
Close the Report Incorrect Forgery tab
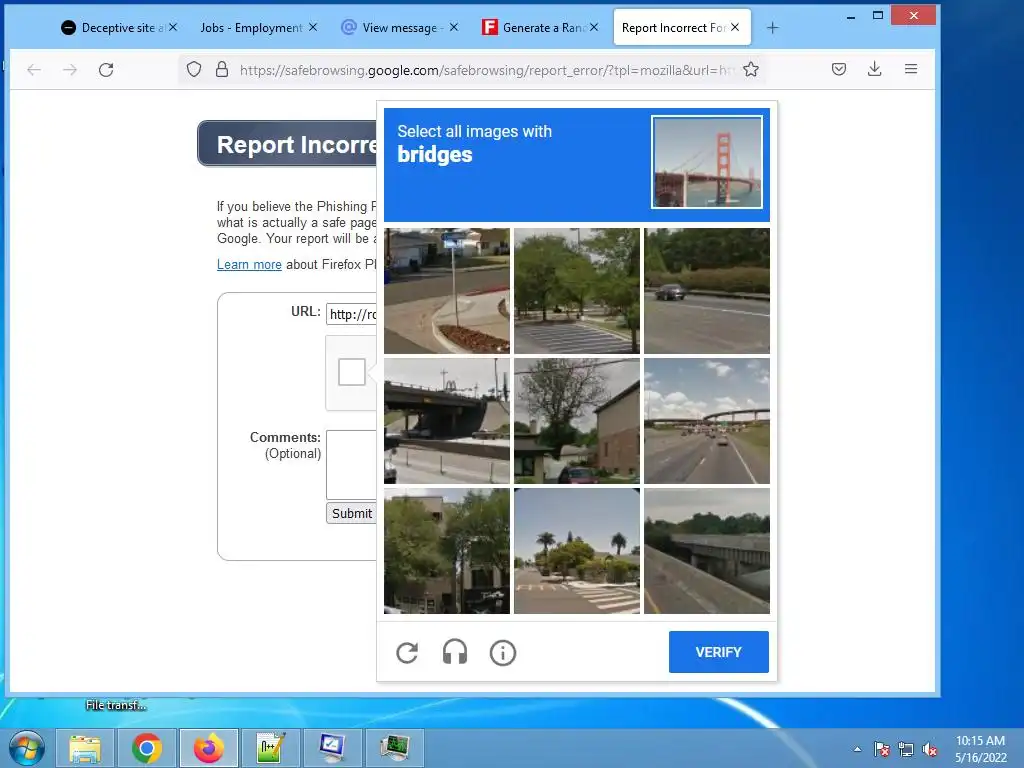click(735, 27)
